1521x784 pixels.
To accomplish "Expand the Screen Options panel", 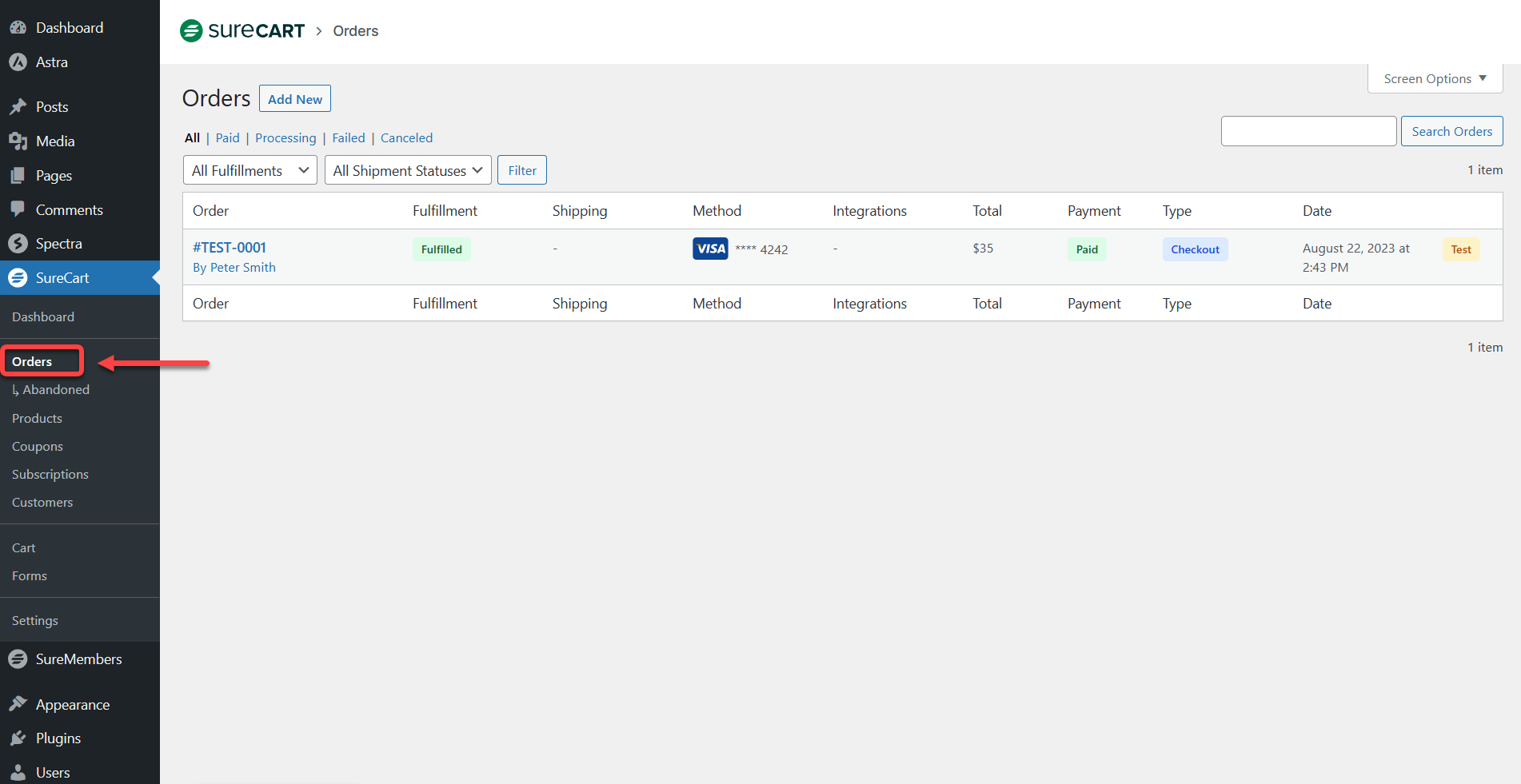I will click(1435, 78).
